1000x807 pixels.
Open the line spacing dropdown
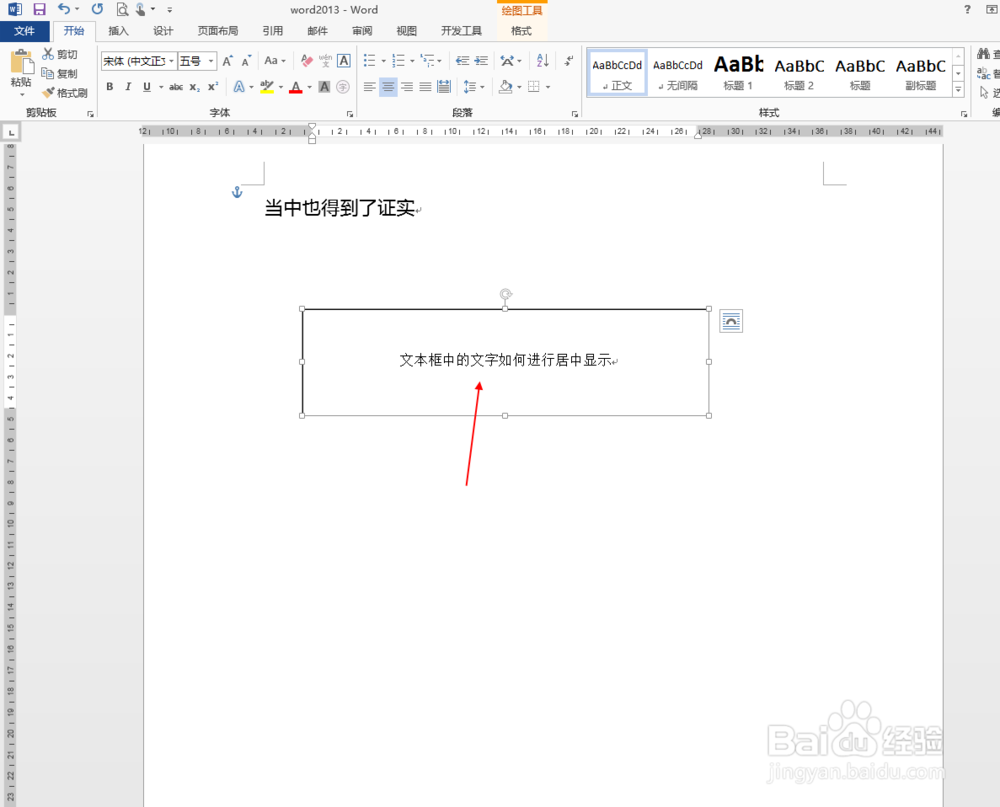[x=482, y=87]
